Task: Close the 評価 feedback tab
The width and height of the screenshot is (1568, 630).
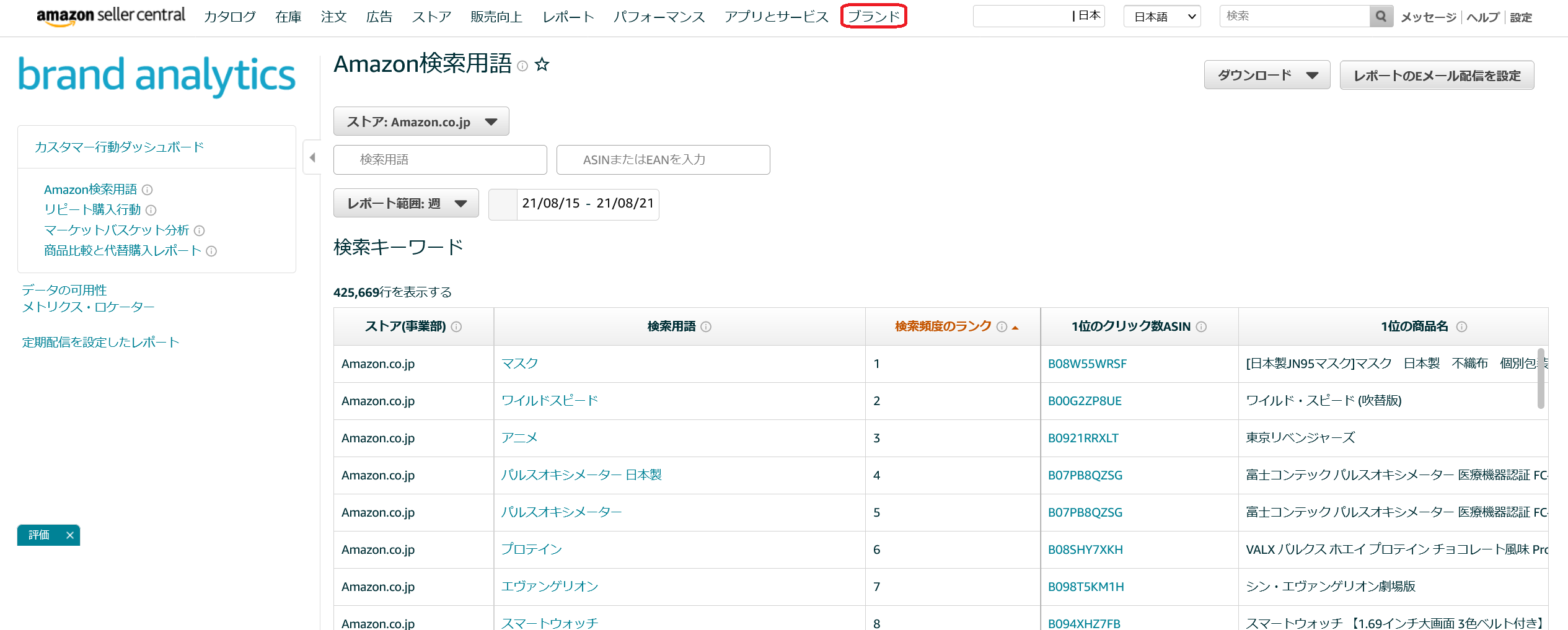Action: (x=70, y=535)
